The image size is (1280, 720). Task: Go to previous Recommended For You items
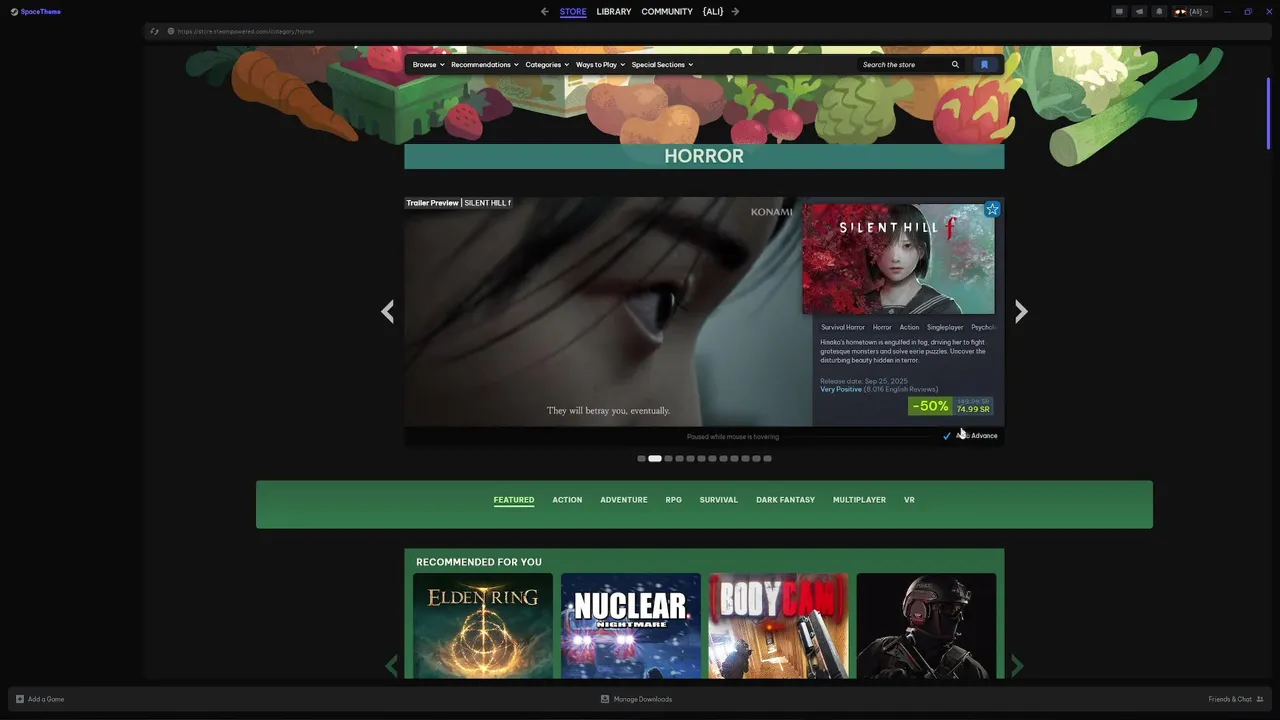coord(392,665)
